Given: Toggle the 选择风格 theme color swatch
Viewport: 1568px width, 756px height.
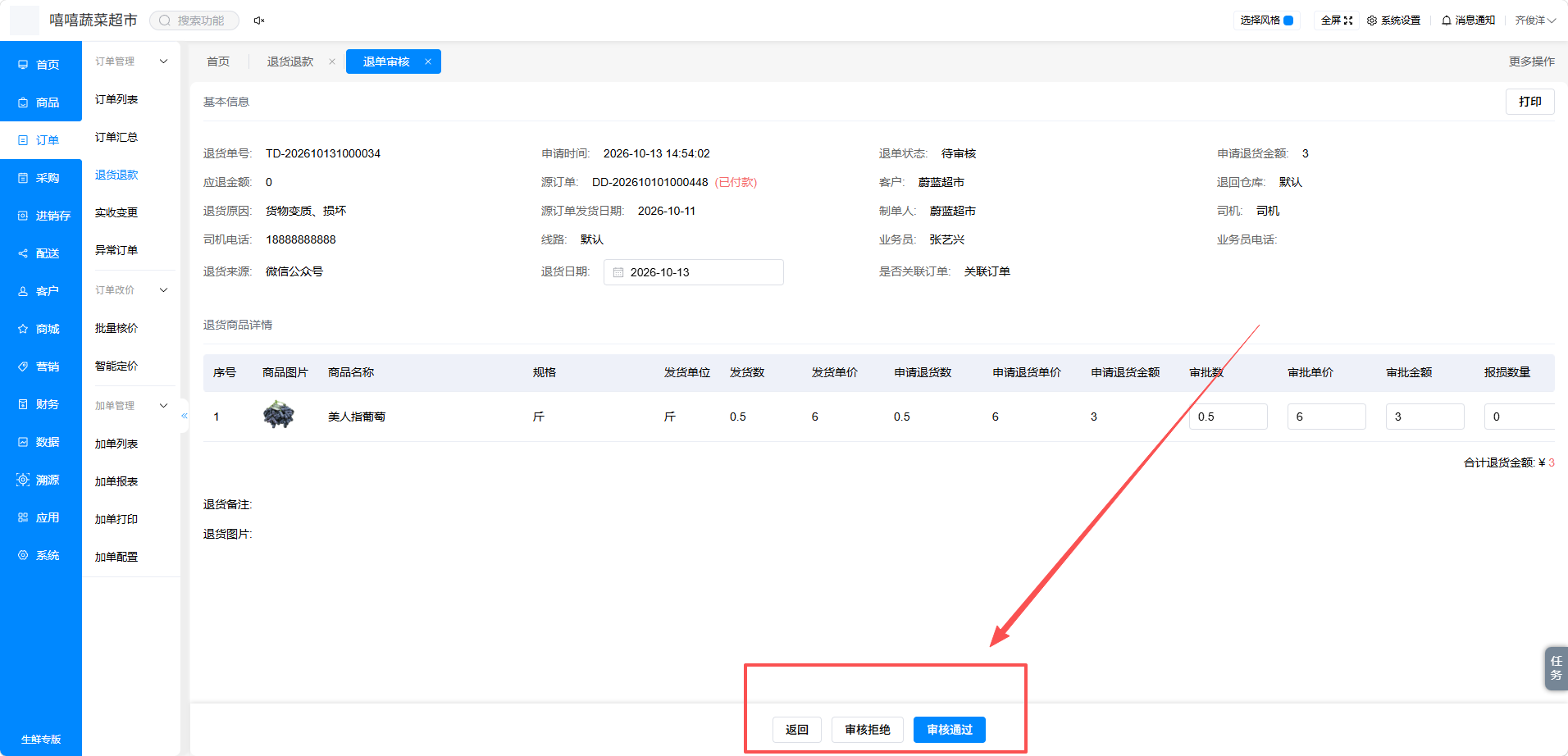Looking at the screenshot, I should [x=1288, y=20].
